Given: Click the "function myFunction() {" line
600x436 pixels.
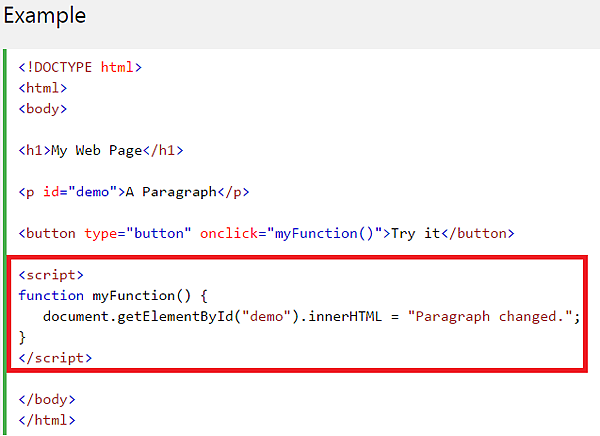Looking at the screenshot, I should tap(113, 296).
